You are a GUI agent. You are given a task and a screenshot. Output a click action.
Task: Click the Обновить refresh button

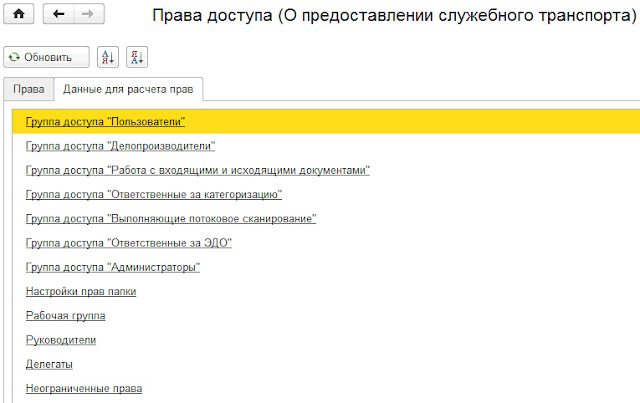pyautogui.click(x=47, y=57)
